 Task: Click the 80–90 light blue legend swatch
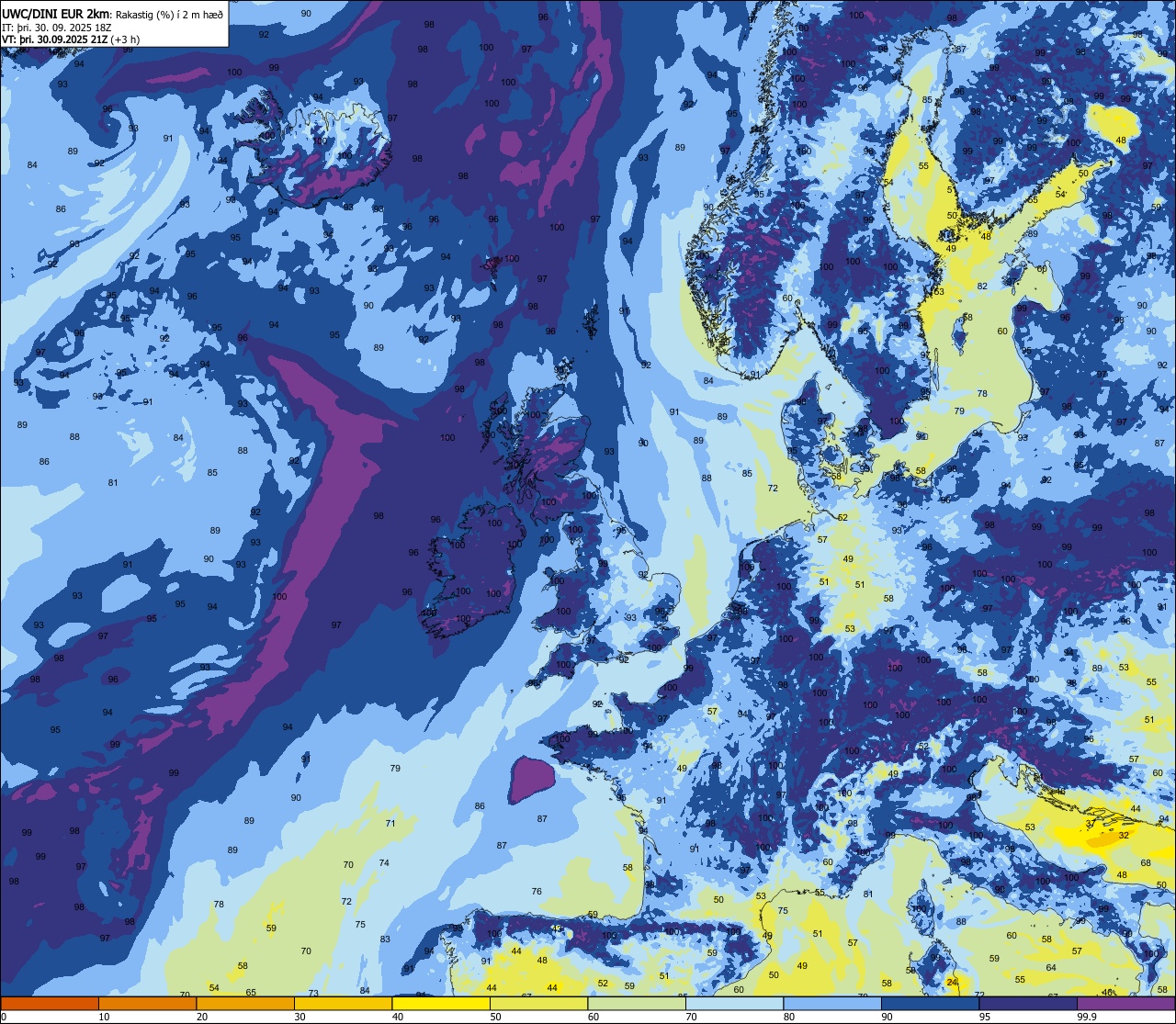tap(832, 1004)
